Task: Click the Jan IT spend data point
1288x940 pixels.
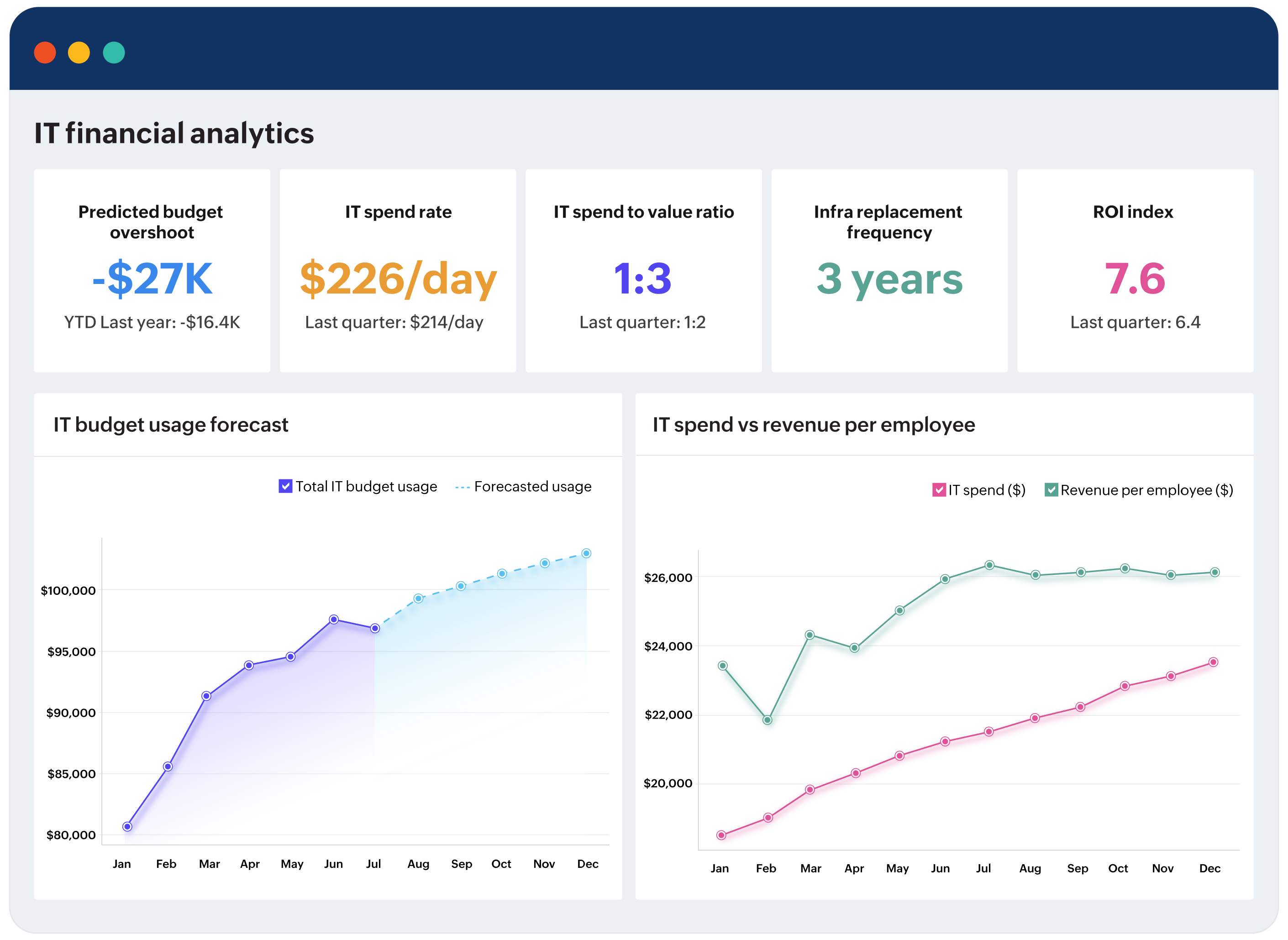Action: pos(721,835)
